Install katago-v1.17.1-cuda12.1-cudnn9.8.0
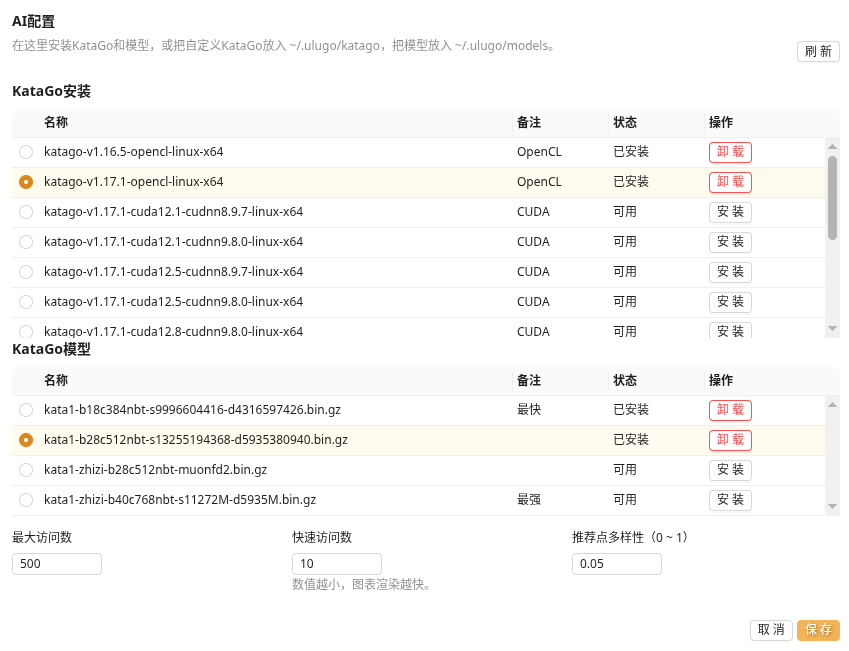This screenshot has height=651, width=849. [730, 242]
